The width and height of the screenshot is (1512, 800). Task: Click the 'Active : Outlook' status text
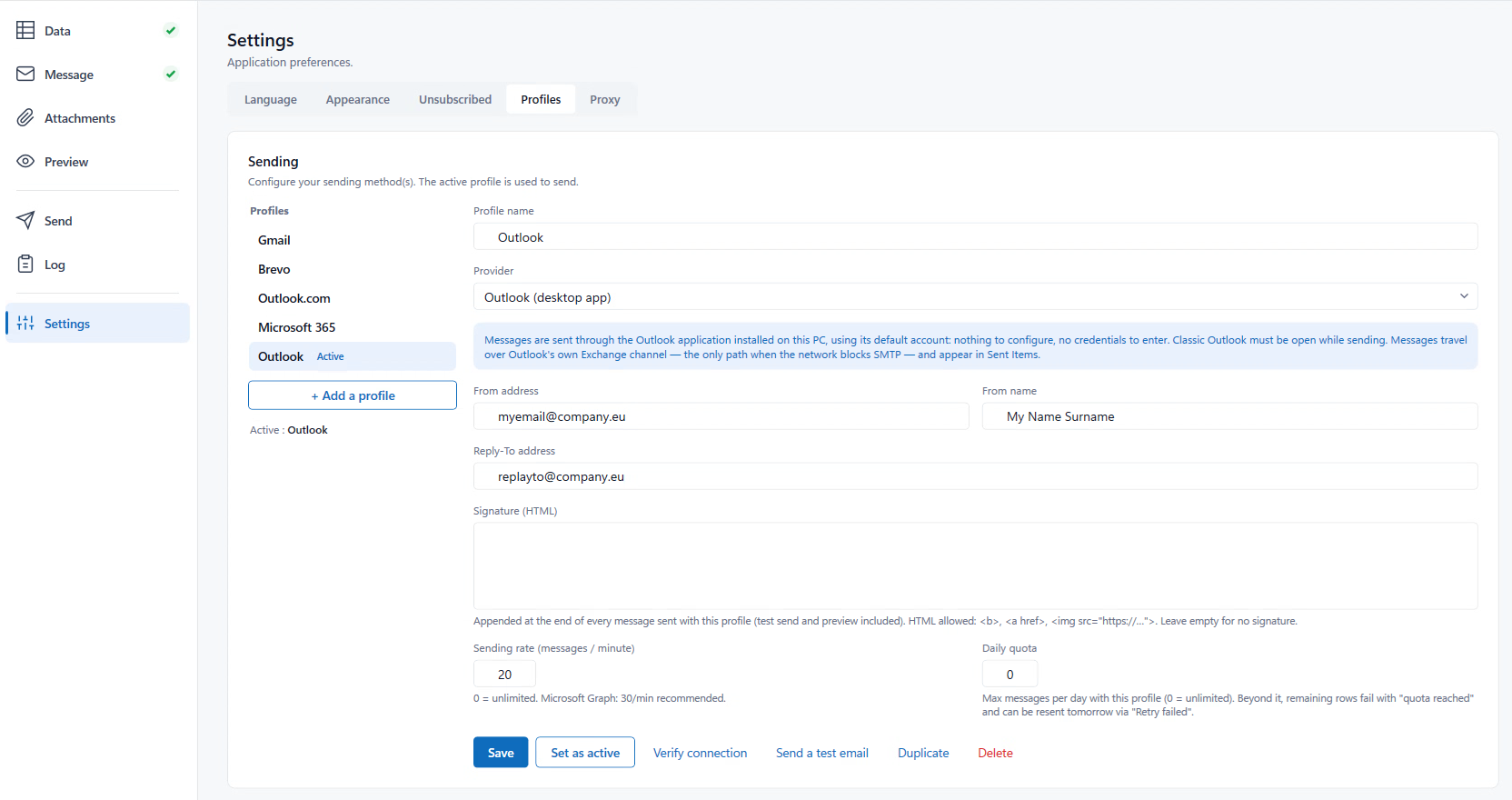tap(289, 430)
